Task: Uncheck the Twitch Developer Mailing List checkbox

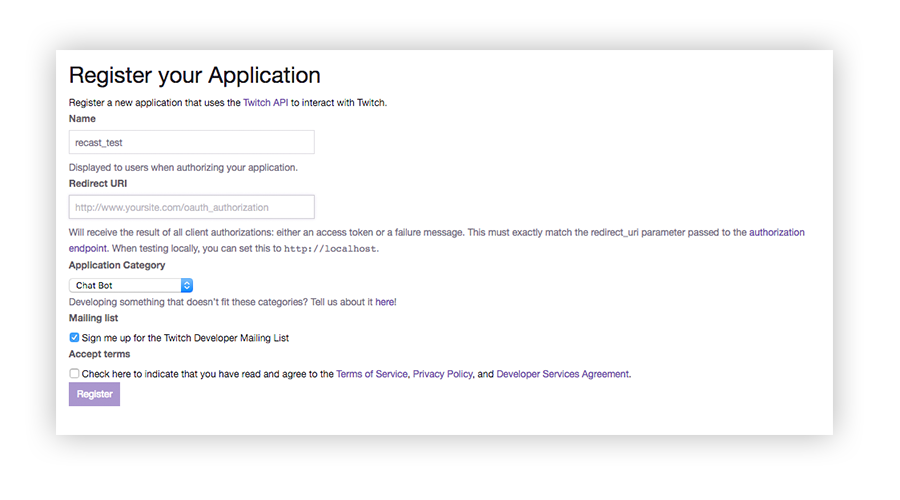Action: 74,338
